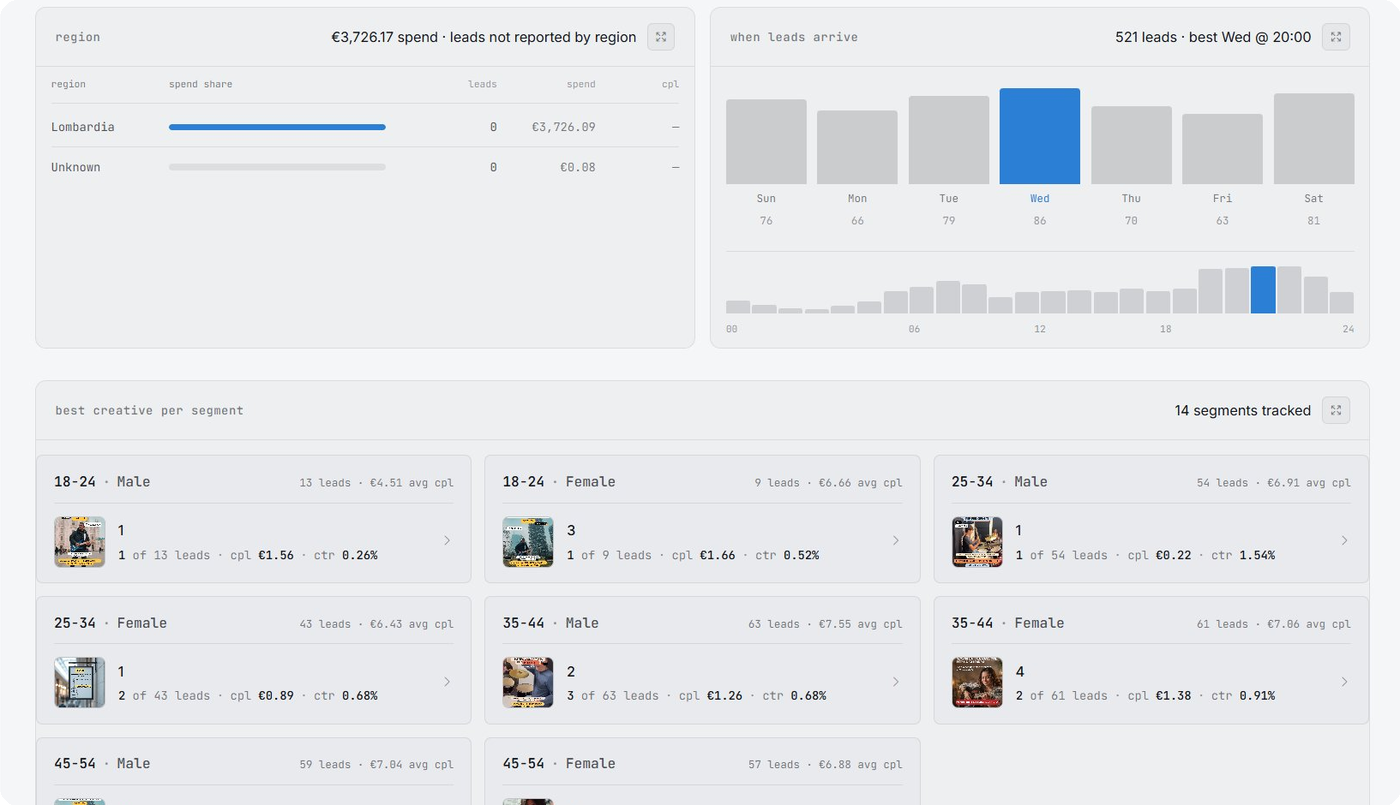Click the Wed day label
1400x805 pixels.
1040,198
